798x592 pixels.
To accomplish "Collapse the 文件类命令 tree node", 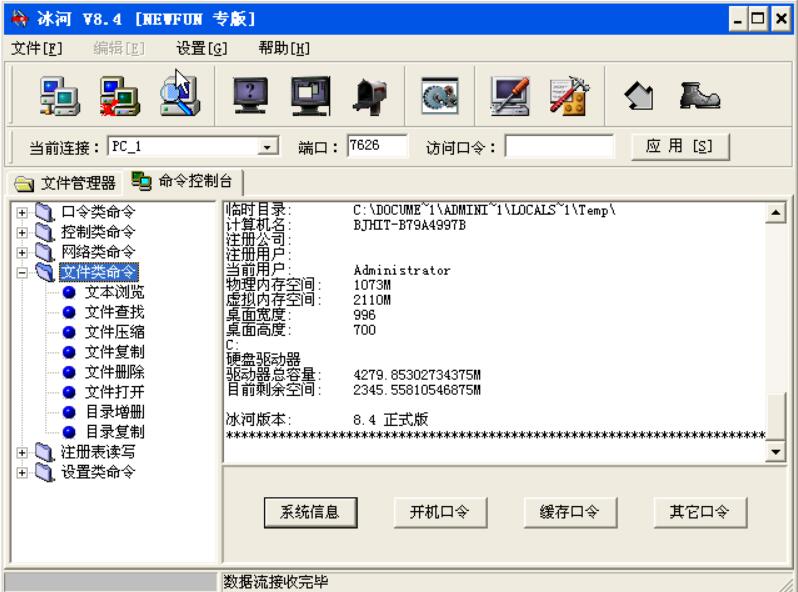I will click(22, 273).
